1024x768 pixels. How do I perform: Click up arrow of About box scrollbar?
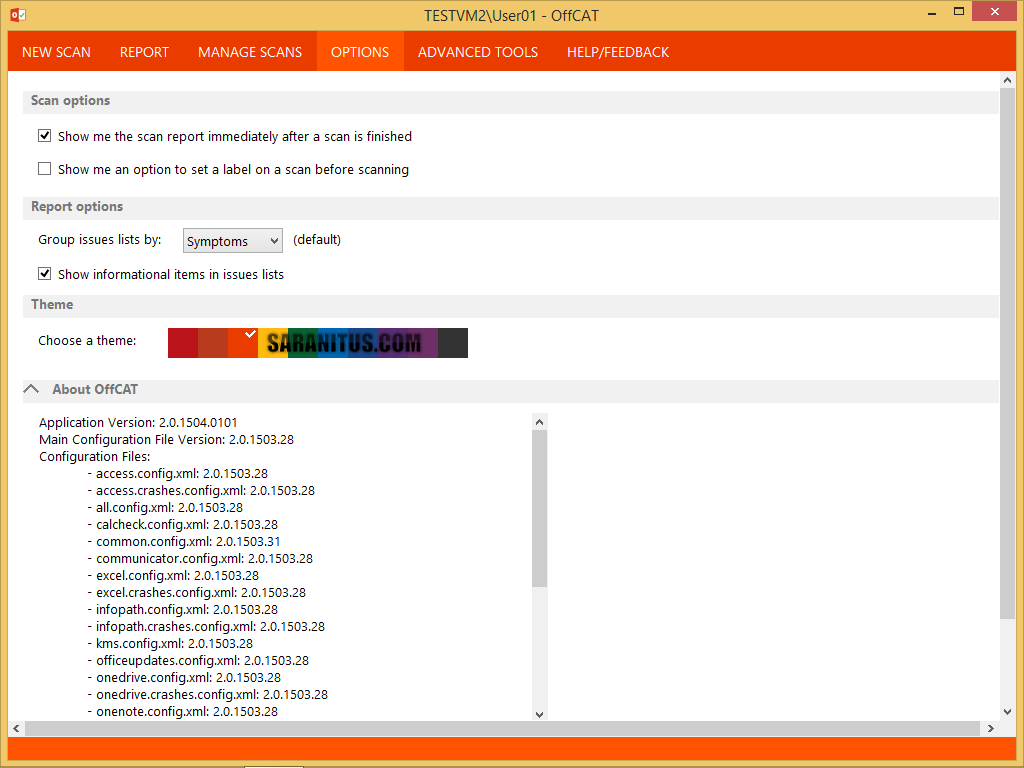click(539, 422)
